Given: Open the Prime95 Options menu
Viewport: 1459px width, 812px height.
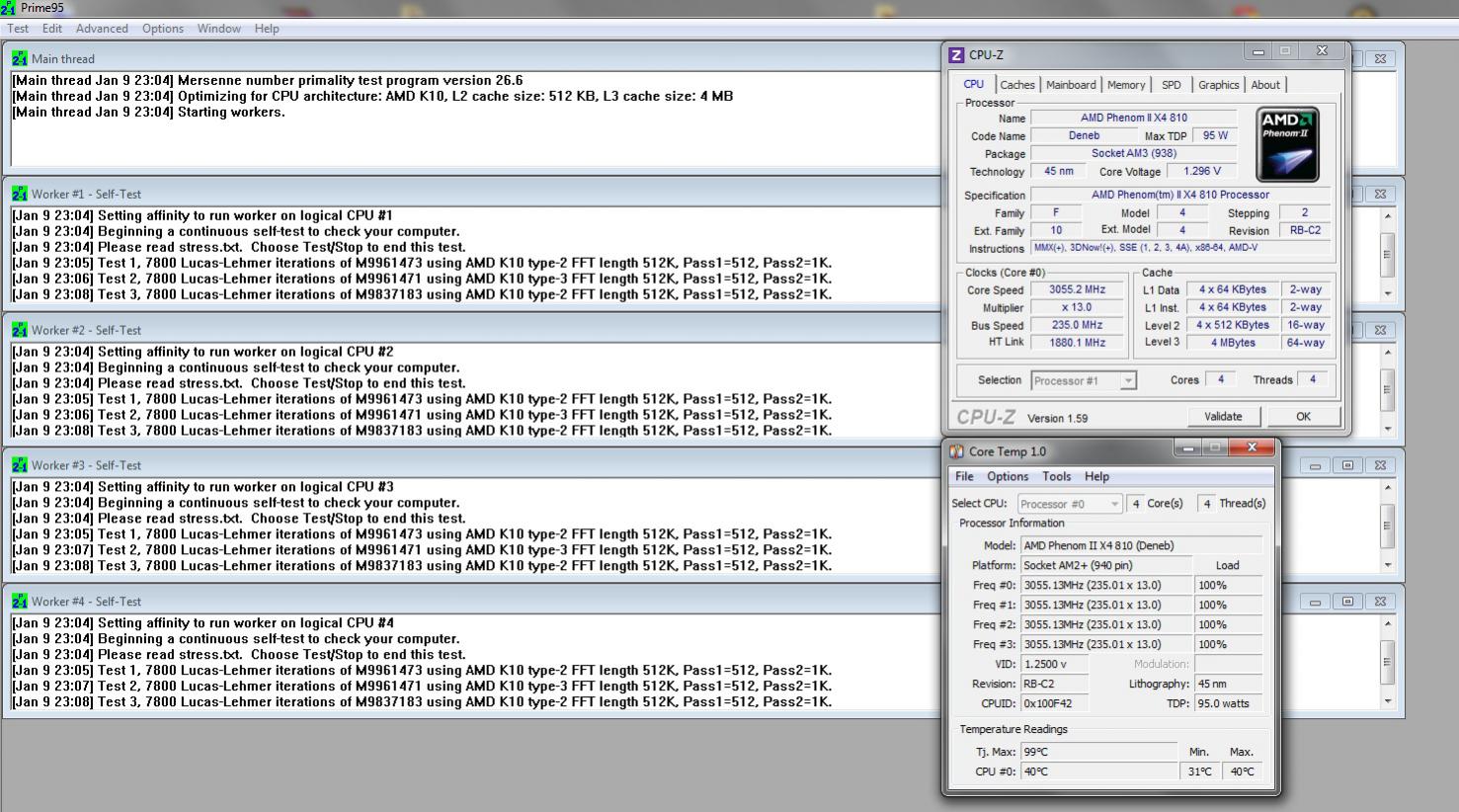Looking at the screenshot, I should click(x=163, y=29).
